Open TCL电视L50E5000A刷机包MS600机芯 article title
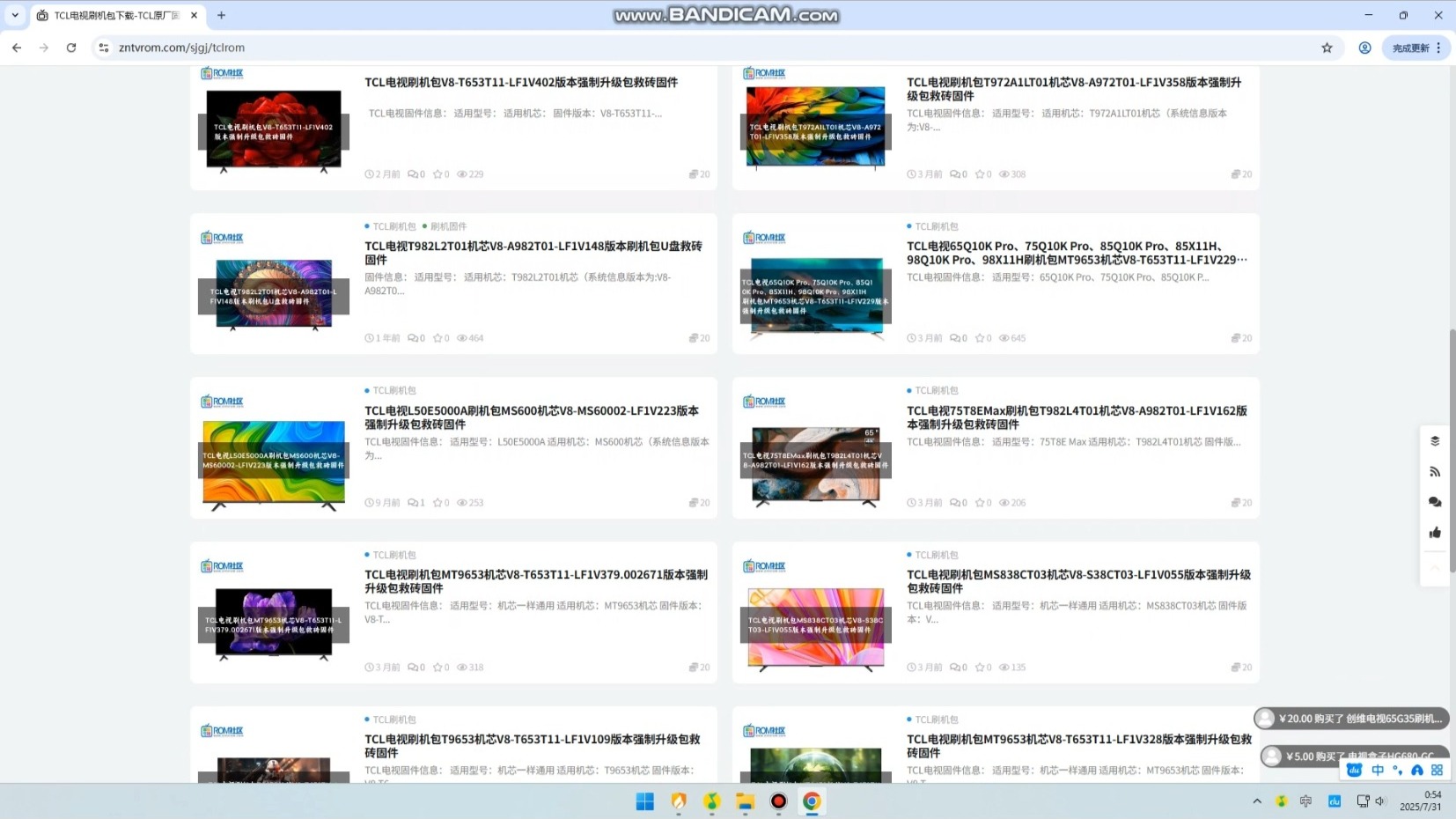This screenshot has width=1456, height=819. point(532,417)
